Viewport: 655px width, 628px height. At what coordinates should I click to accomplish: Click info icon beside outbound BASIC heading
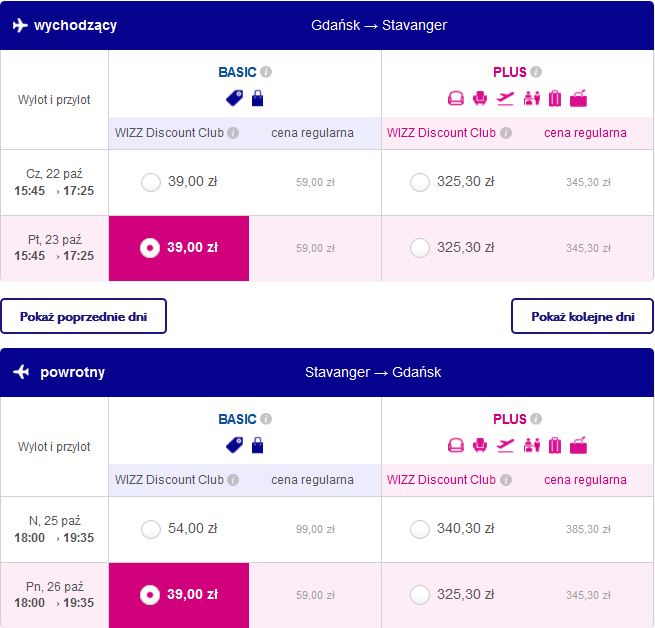pos(266,72)
